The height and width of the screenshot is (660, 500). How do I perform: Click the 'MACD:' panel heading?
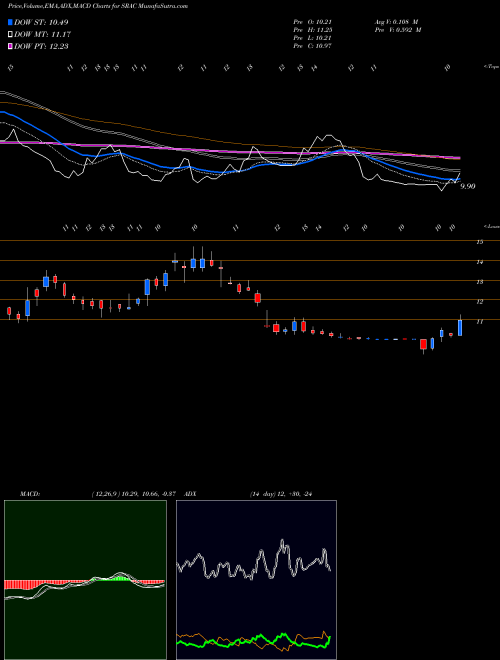30,494
